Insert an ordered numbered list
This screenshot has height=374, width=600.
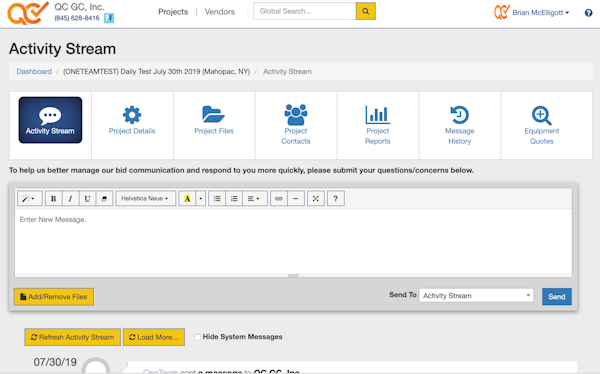(x=234, y=198)
